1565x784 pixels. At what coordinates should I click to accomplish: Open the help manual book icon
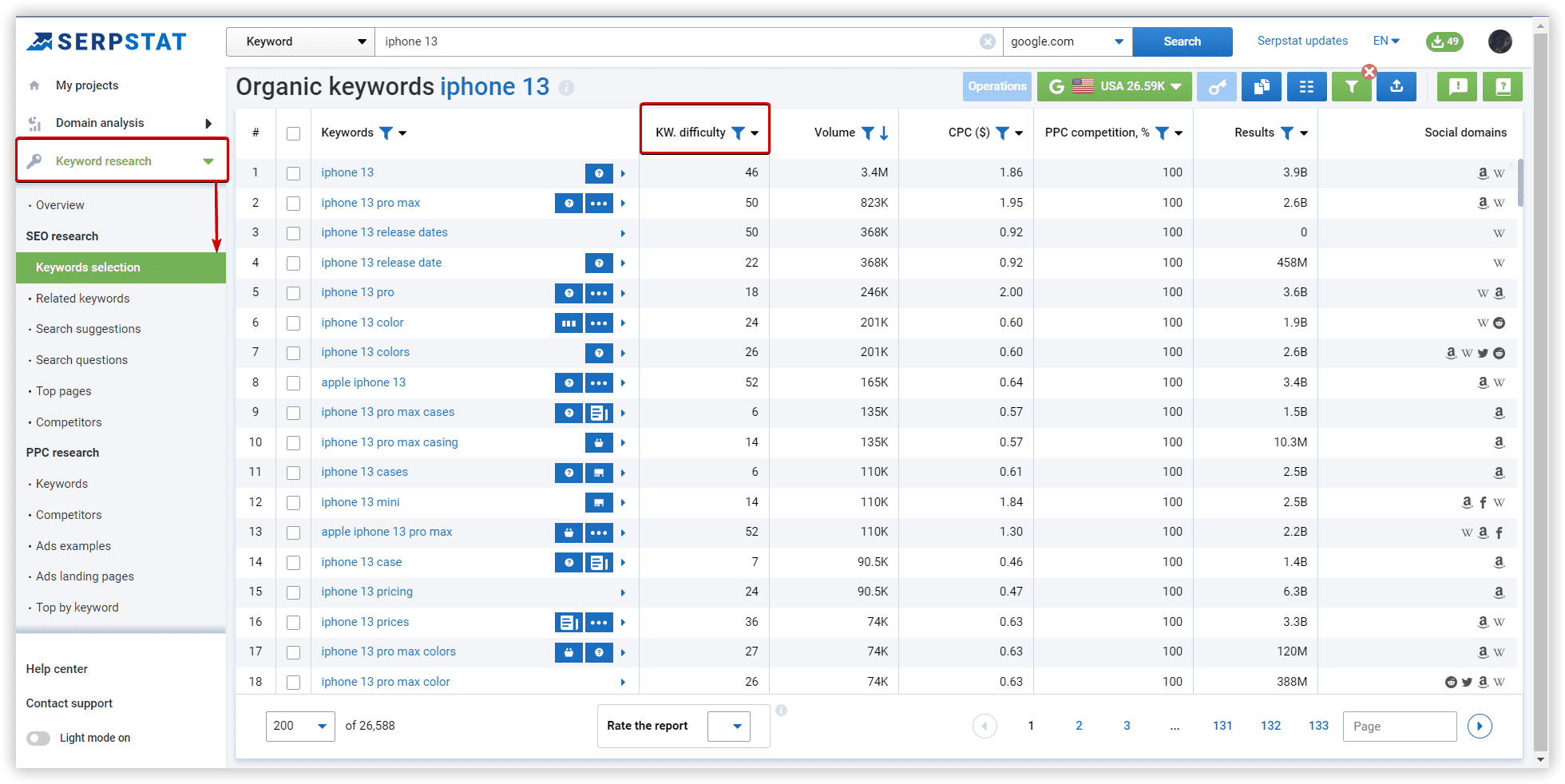[x=1503, y=86]
